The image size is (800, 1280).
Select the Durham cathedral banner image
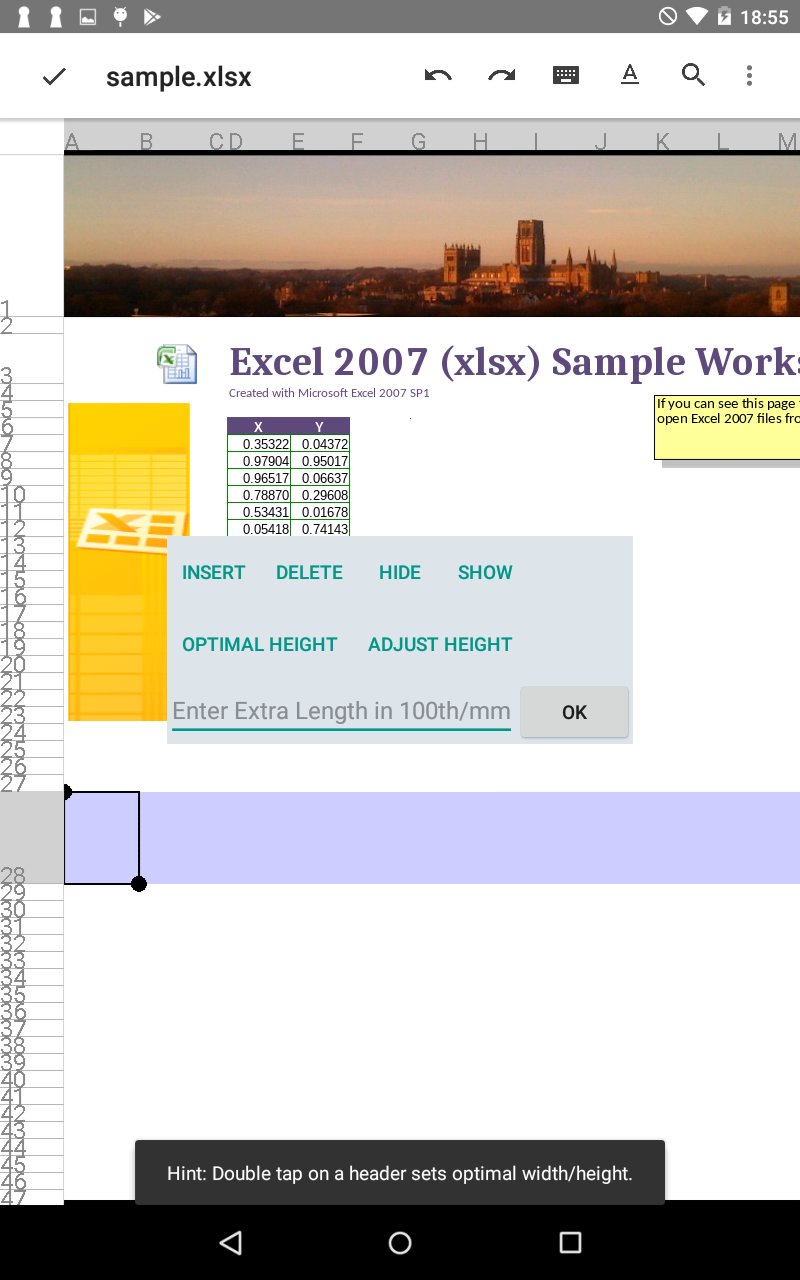point(432,236)
